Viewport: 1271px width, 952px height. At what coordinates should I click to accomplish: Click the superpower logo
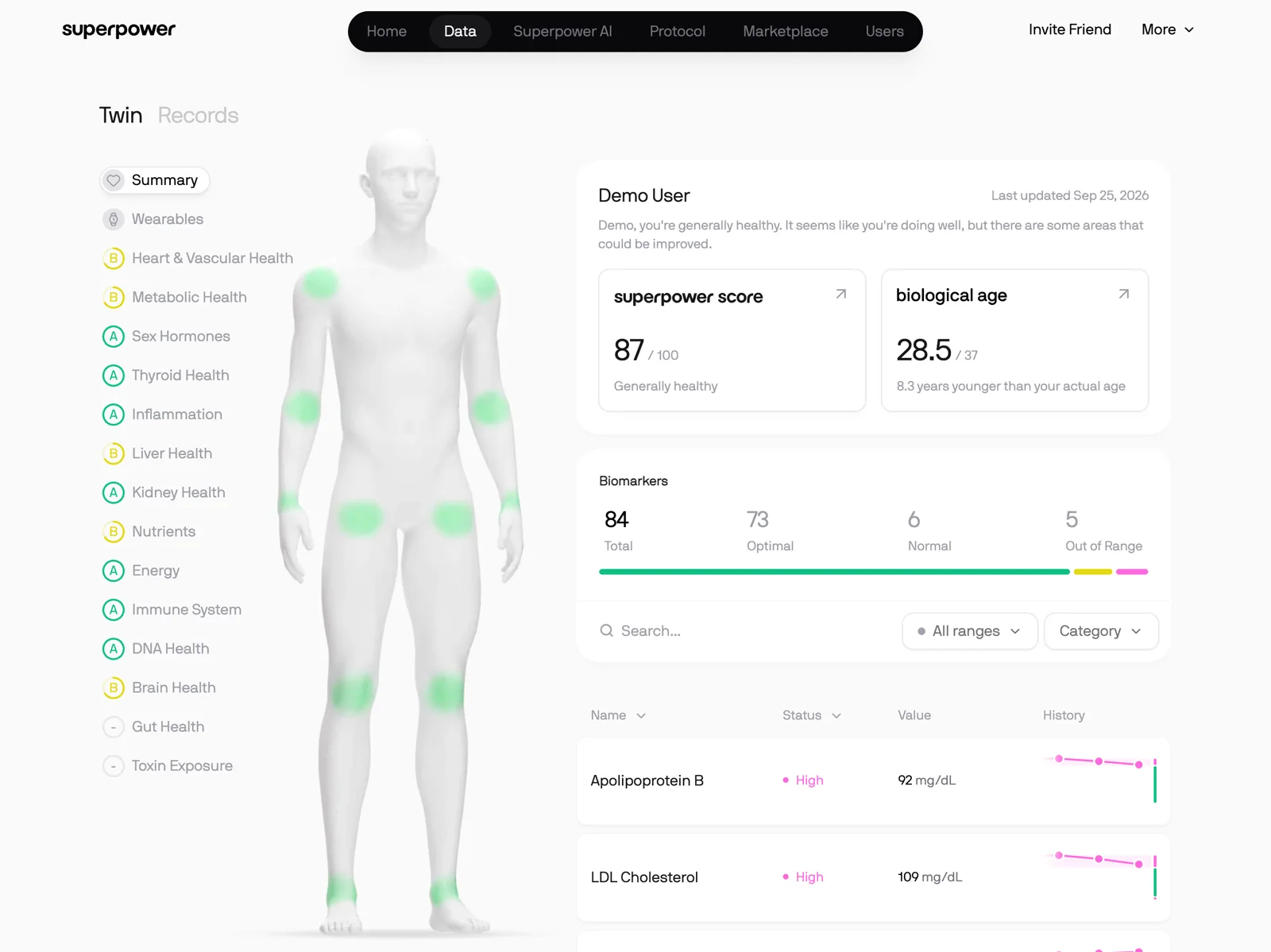(x=119, y=30)
